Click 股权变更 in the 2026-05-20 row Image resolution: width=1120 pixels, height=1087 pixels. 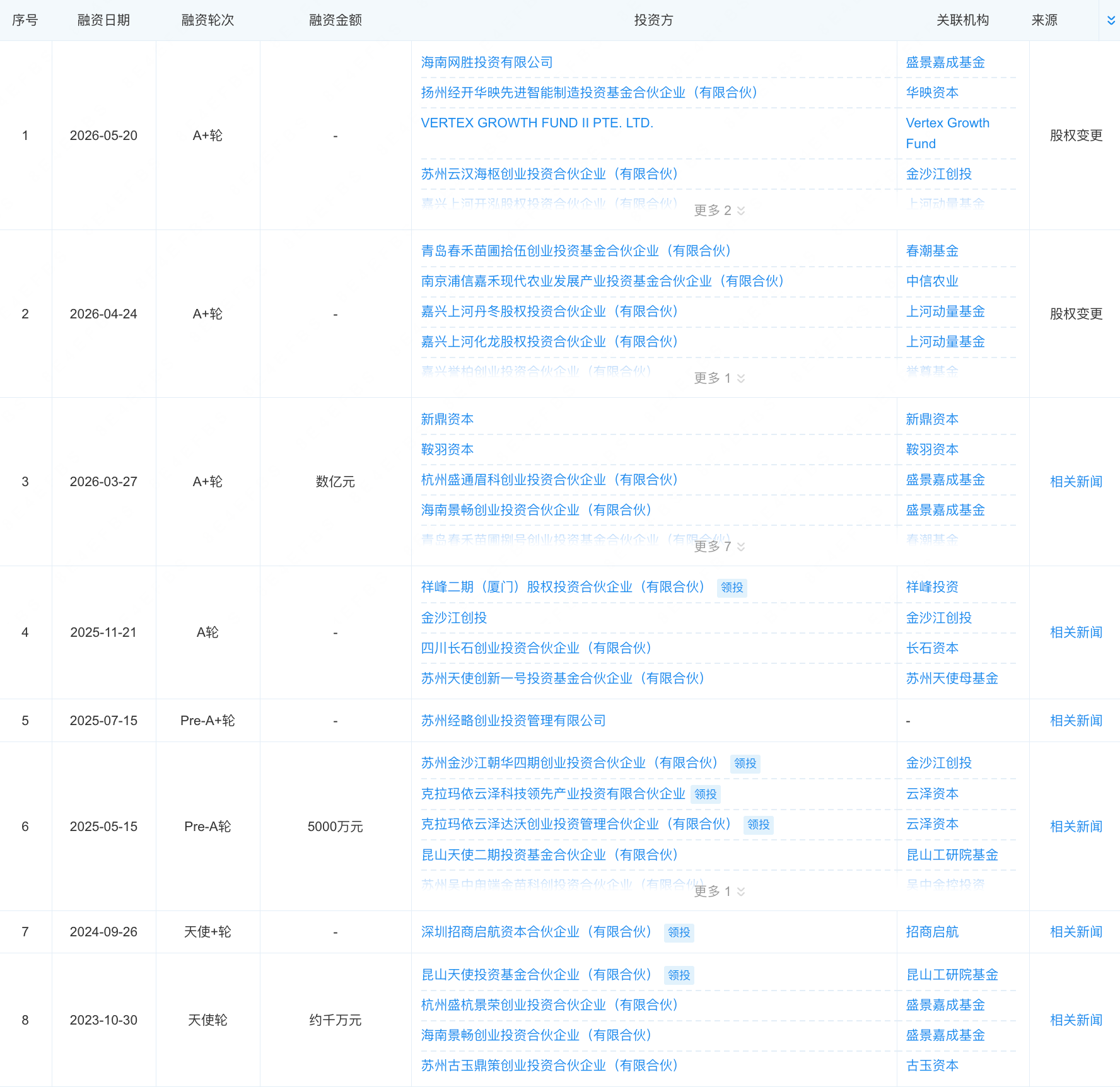tap(1076, 136)
